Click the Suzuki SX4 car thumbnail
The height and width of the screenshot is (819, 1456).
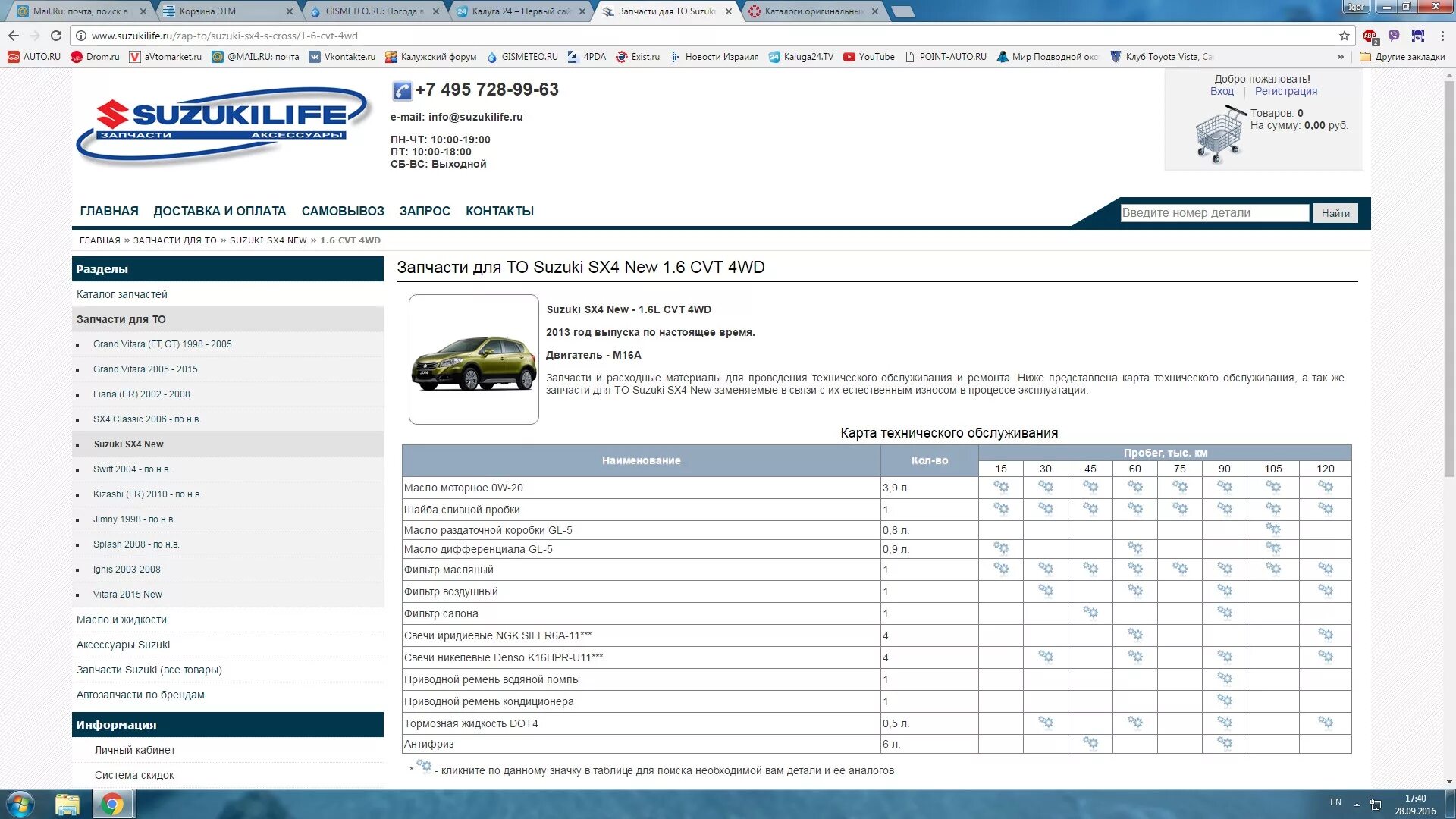point(474,359)
